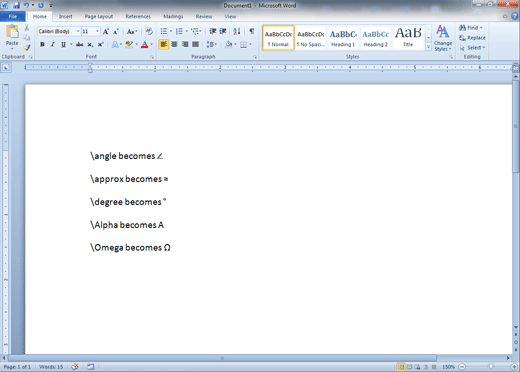Click the macro recording icon in status bar
Image resolution: width=520 pixels, height=372 pixels.
[90, 367]
